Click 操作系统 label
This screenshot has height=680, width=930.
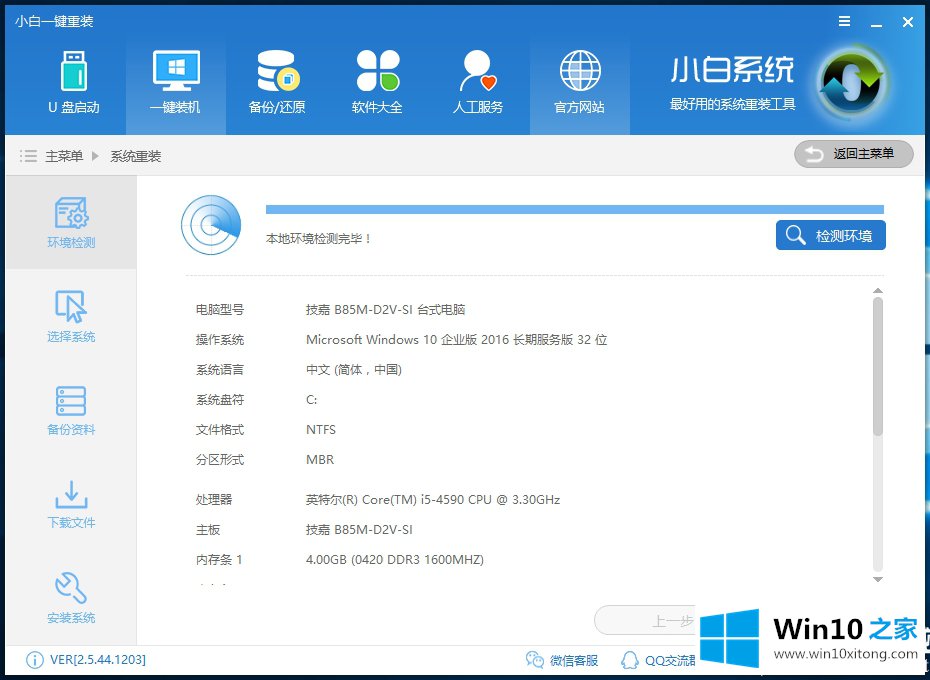coord(220,340)
